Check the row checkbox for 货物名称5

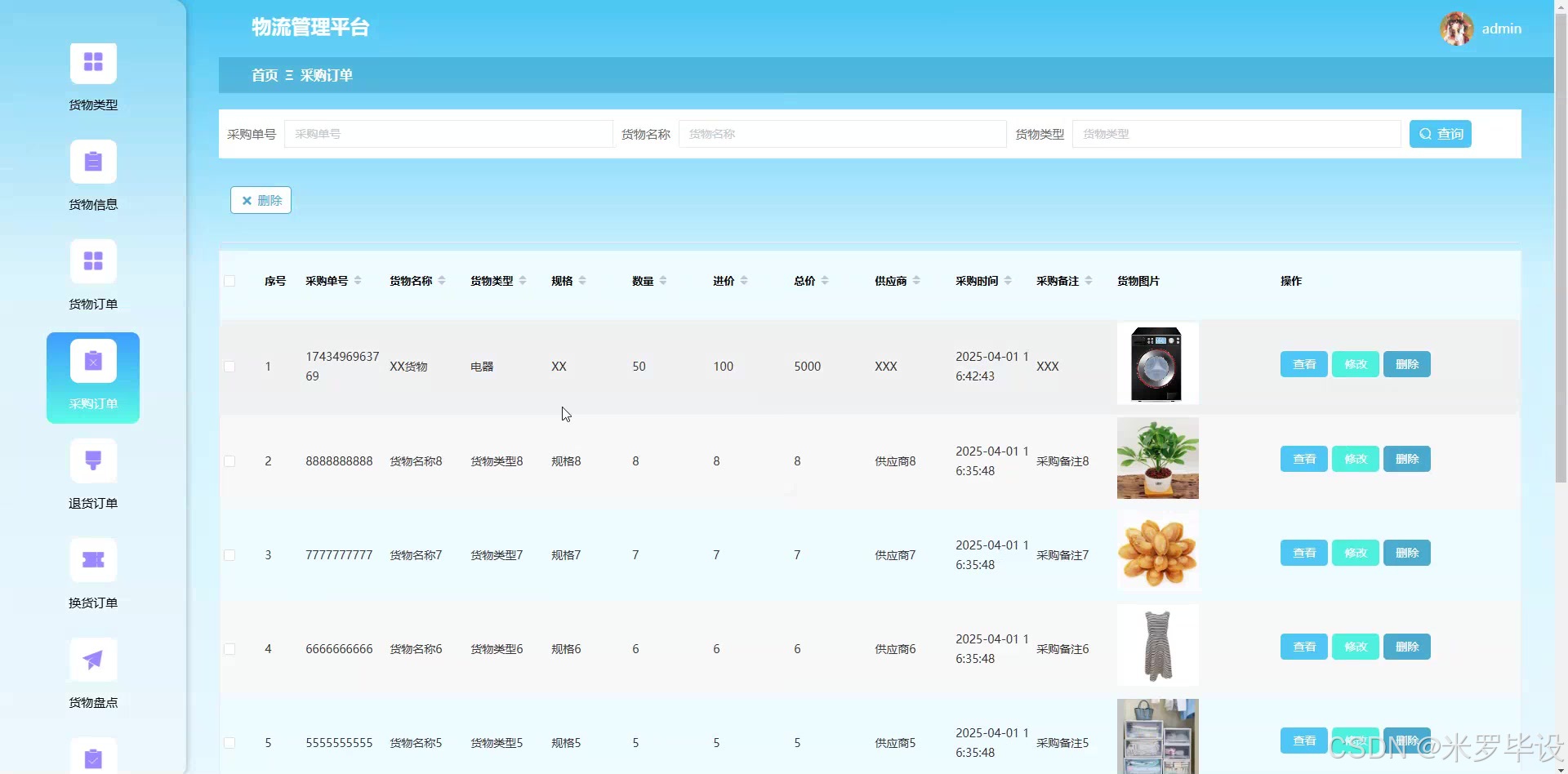(x=229, y=743)
